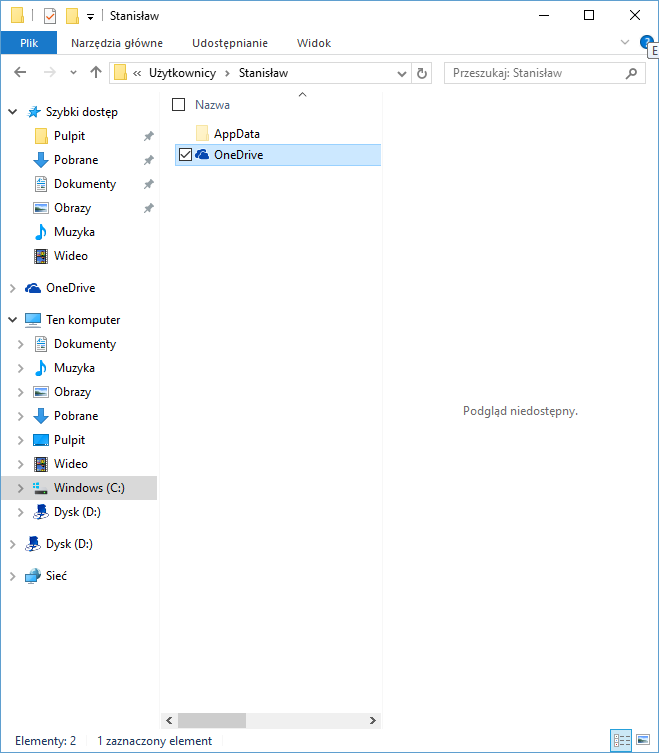Click the Up directory arrow icon
660x753 pixels.
point(96,73)
